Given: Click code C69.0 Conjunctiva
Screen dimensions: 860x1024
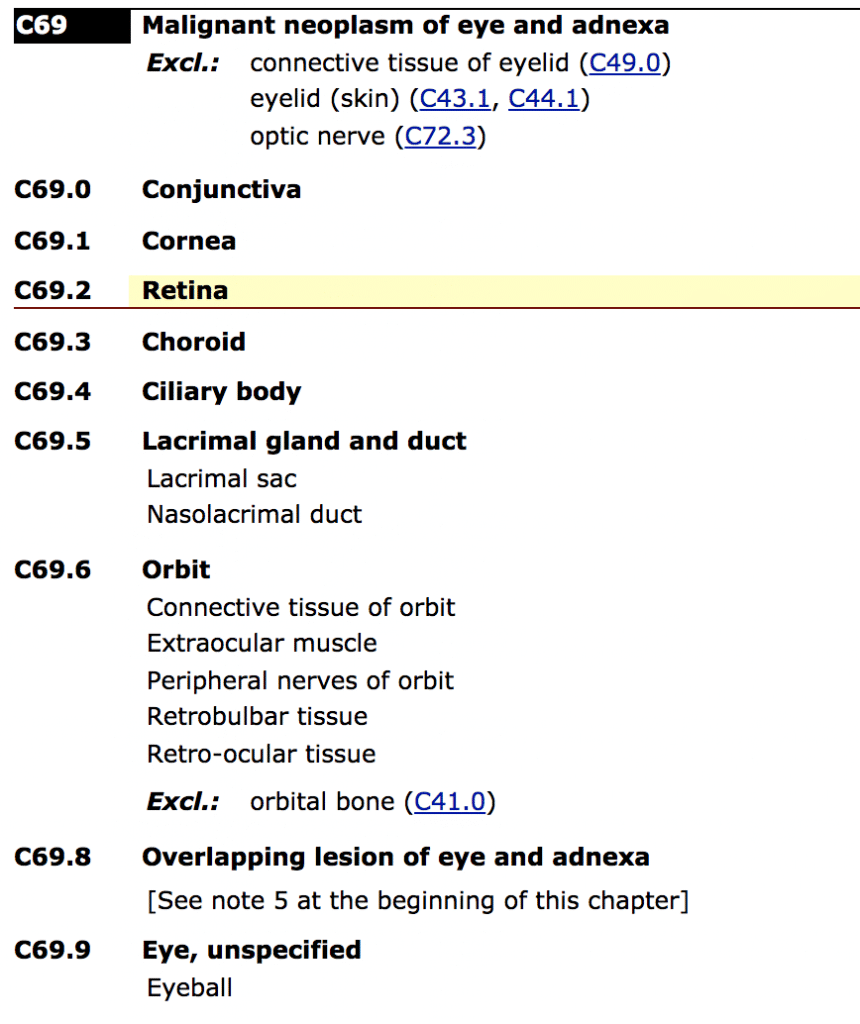Looking at the screenshot, I should coord(53,189).
